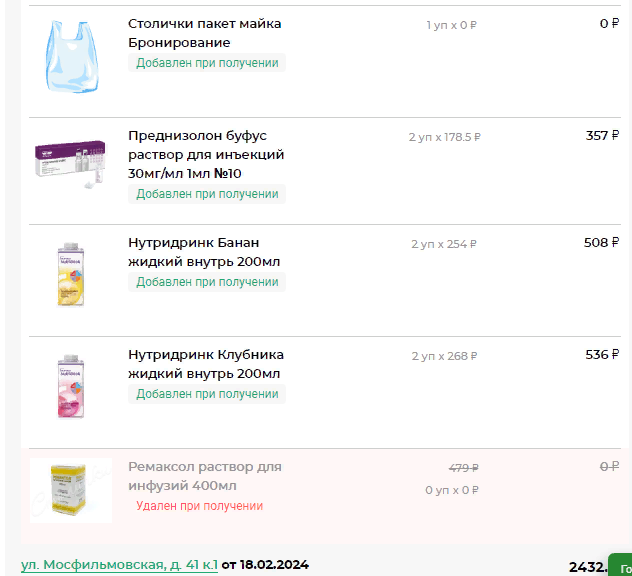
Task: Click the 357 ₽ price for Prednisolone
Action: click(602, 136)
